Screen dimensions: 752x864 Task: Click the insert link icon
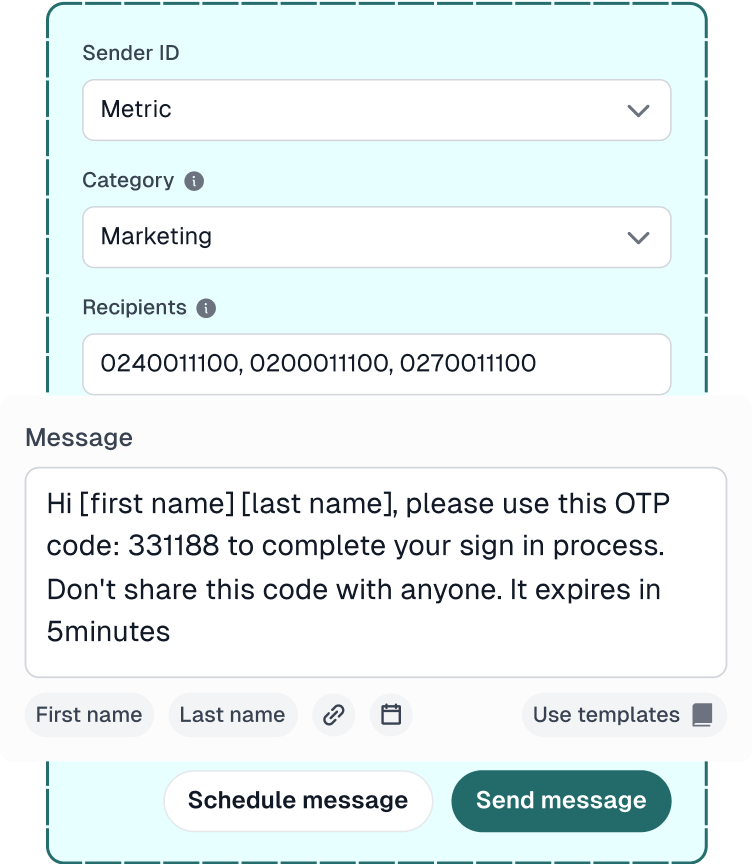[x=334, y=715]
